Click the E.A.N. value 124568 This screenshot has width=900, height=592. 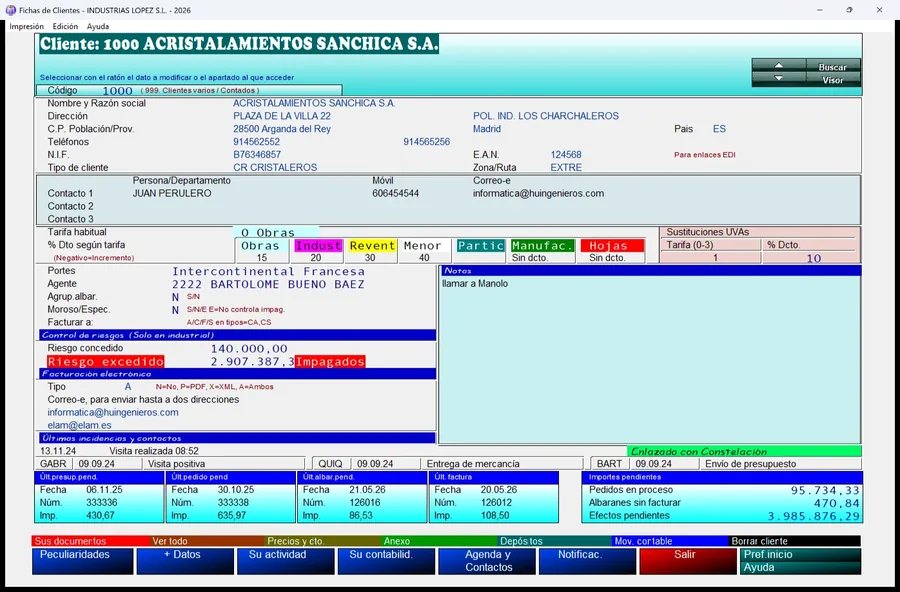pyautogui.click(x=566, y=155)
